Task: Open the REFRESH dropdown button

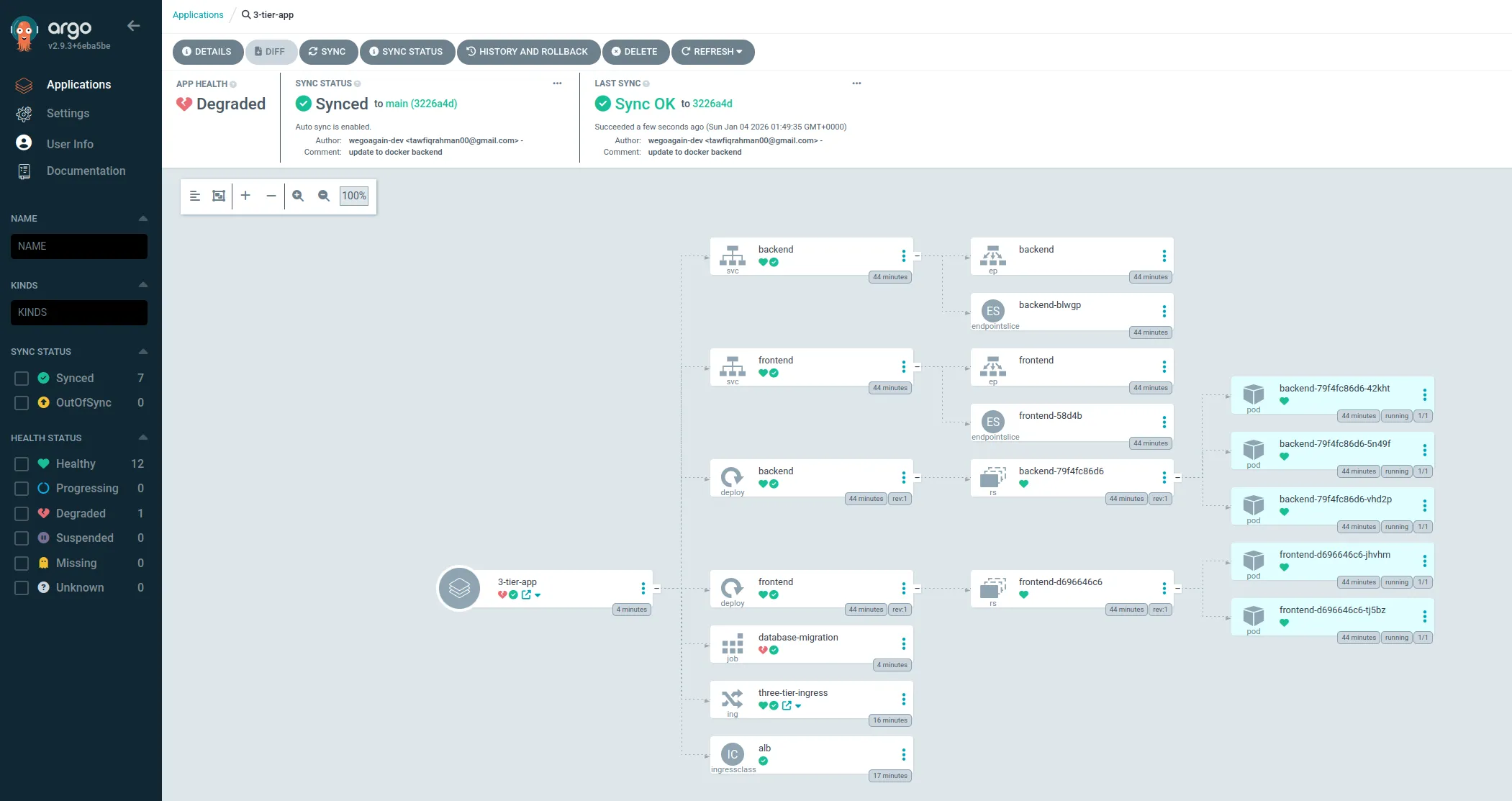Action: click(712, 52)
